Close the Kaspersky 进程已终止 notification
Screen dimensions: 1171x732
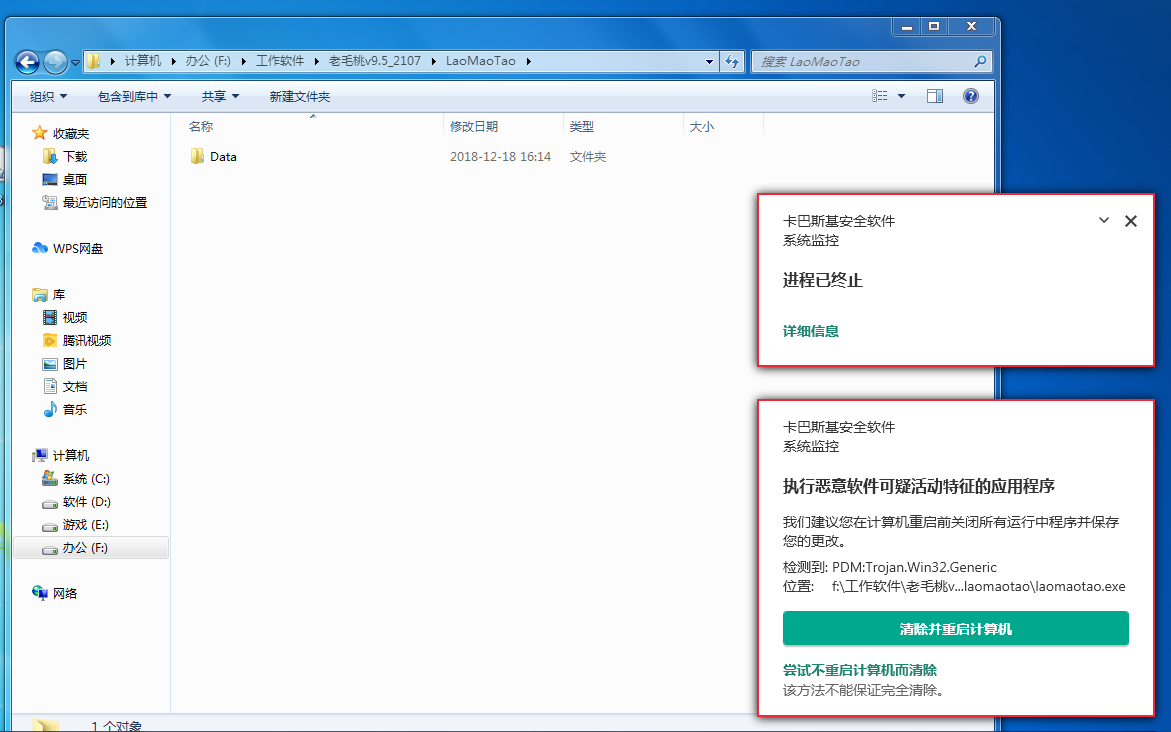coord(1131,221)
